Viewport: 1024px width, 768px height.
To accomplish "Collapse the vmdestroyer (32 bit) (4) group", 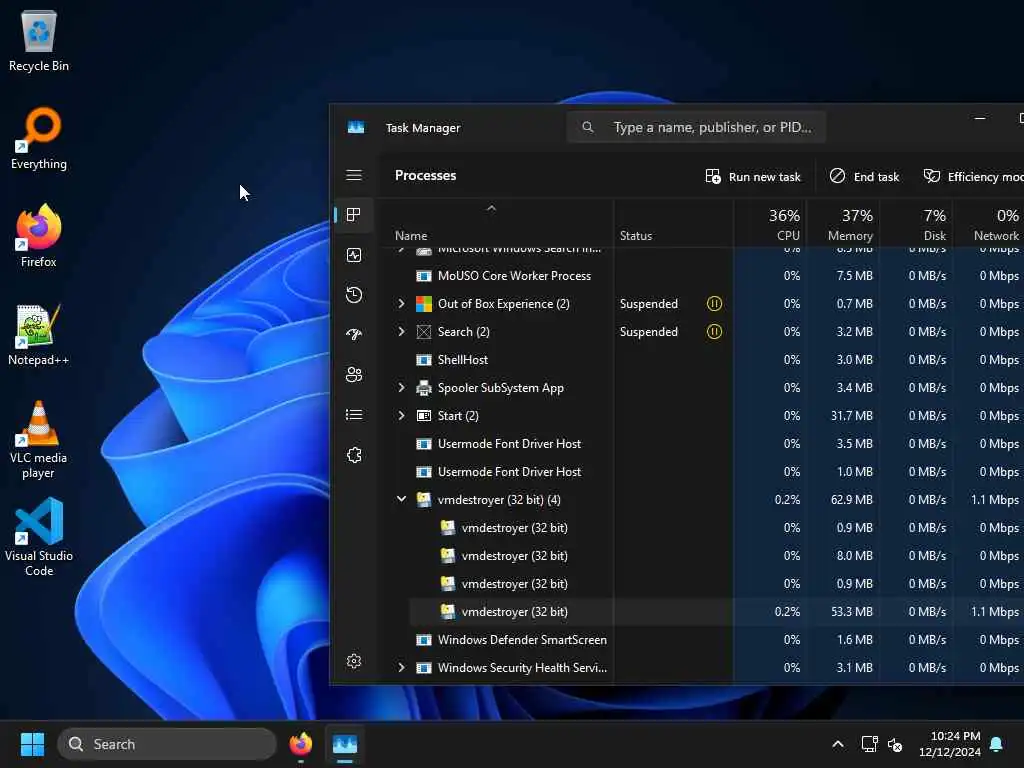I will 401,500.
